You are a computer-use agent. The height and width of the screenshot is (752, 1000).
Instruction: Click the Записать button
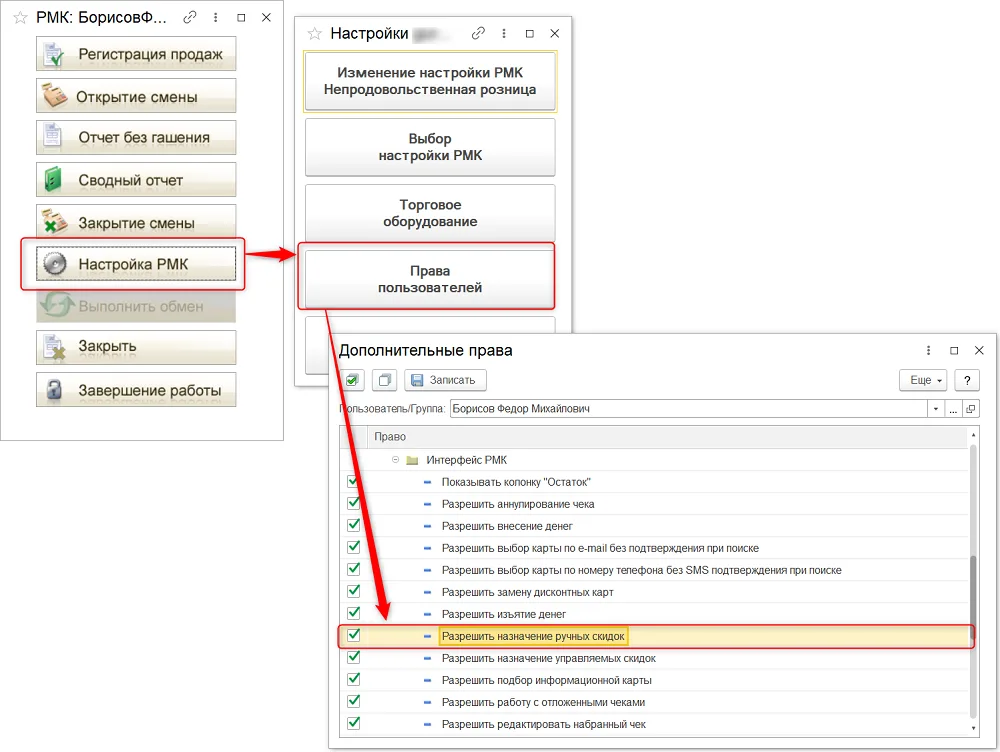coord(445,380)
